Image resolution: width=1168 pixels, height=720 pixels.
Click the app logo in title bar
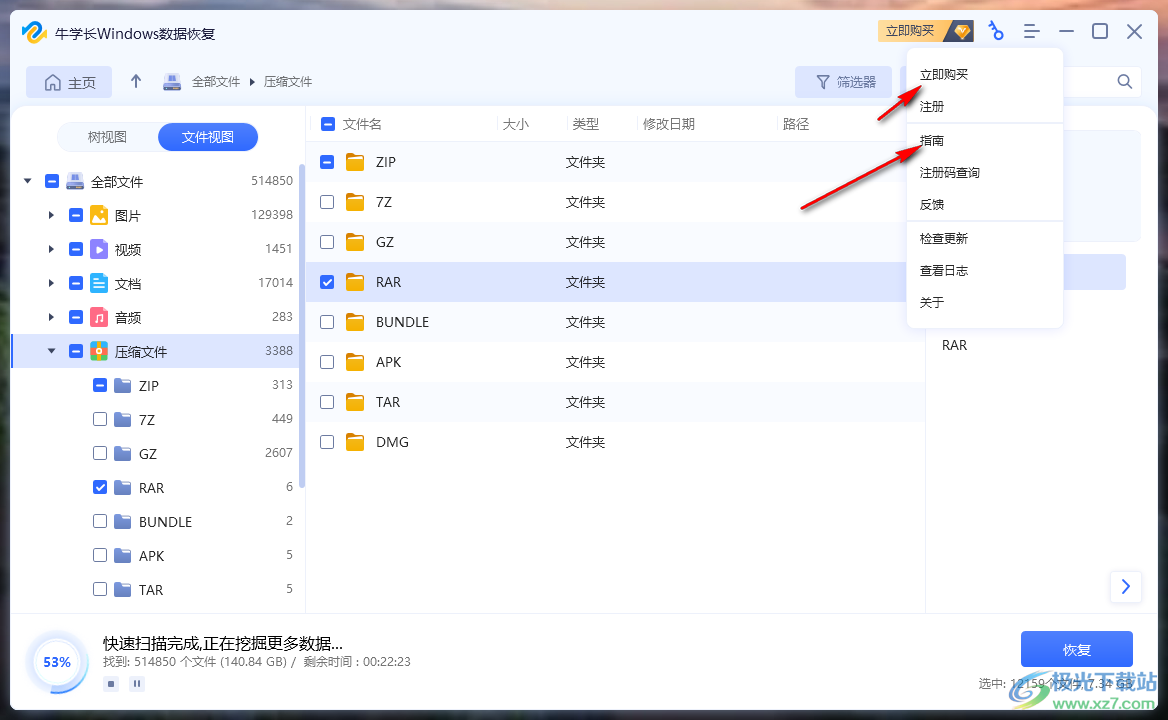tap(34, 33)
